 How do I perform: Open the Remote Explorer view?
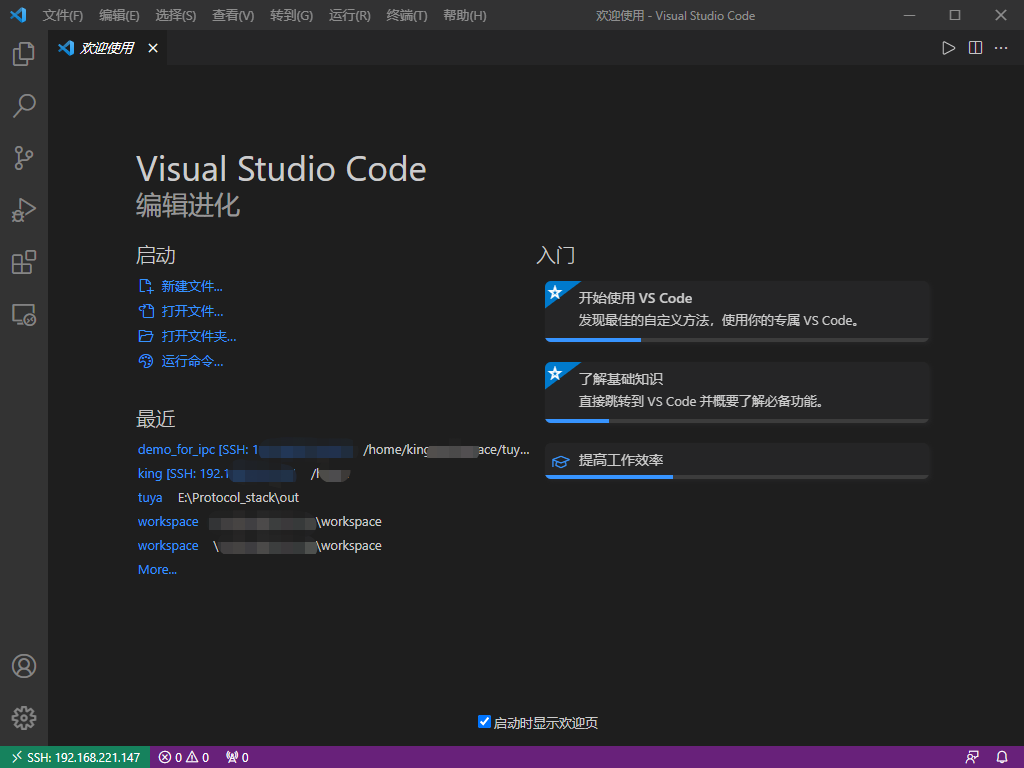click(x=24, y=315)
